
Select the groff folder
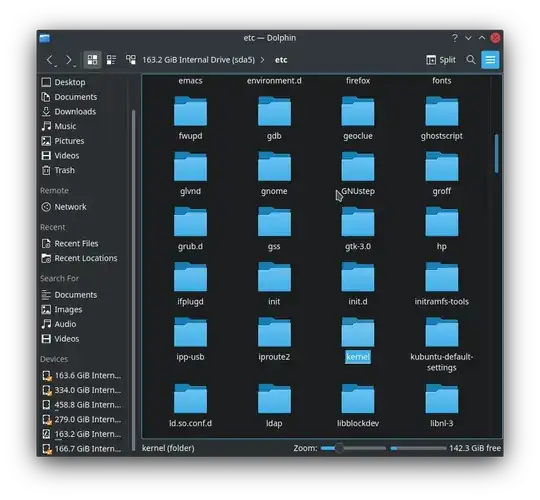(x=442, y=174)
